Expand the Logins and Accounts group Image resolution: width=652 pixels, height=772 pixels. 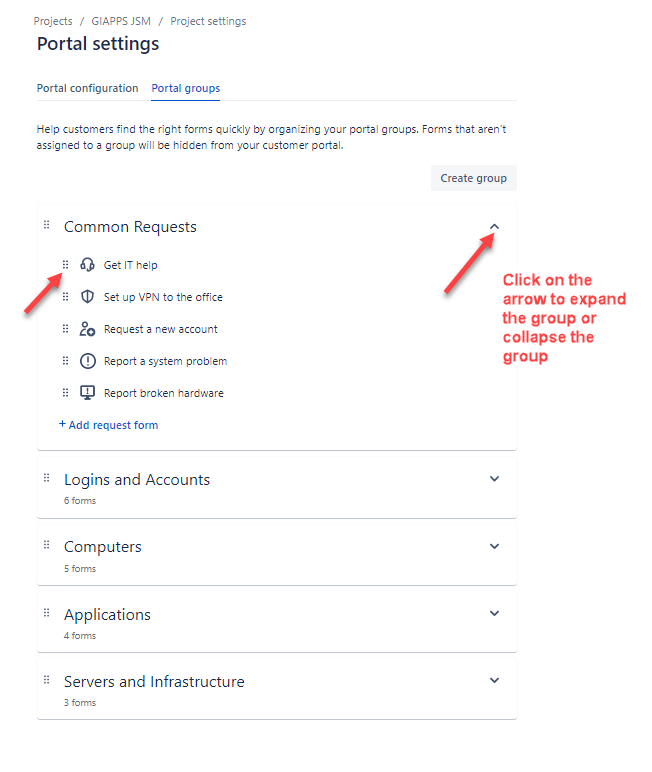[494, 479]
